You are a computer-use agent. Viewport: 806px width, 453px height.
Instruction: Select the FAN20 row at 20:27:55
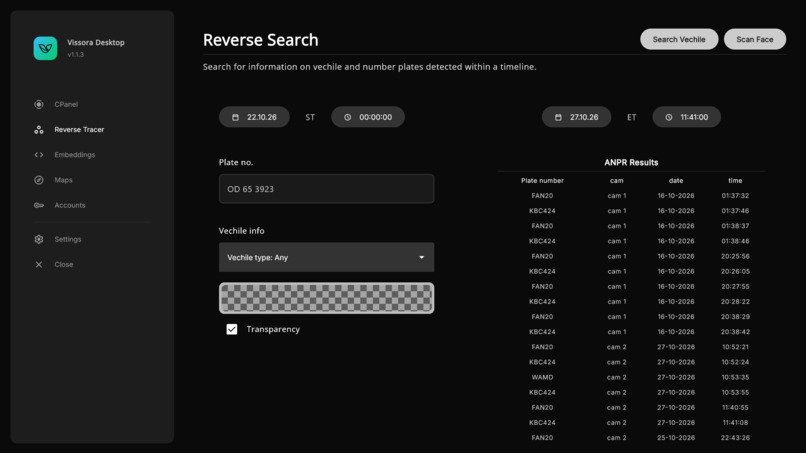[631, 286]
